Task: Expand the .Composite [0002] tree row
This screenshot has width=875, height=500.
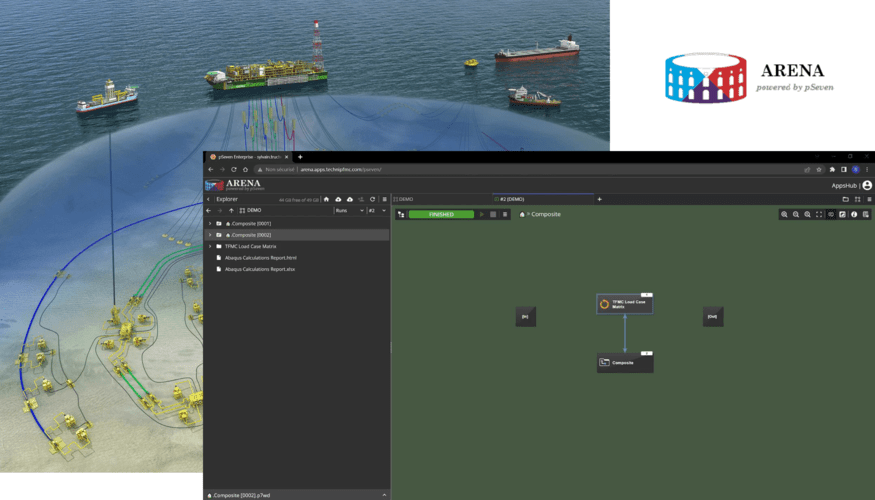Action: point(210,235)
